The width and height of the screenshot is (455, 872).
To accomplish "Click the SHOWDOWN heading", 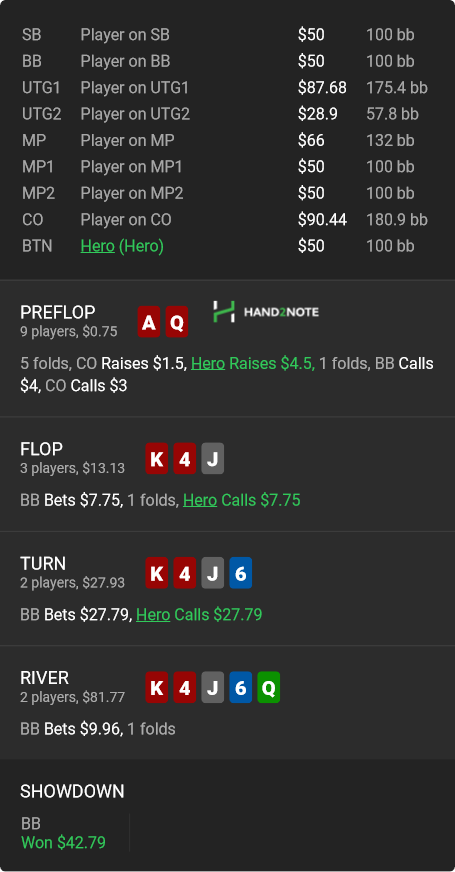I will point(72,791).
